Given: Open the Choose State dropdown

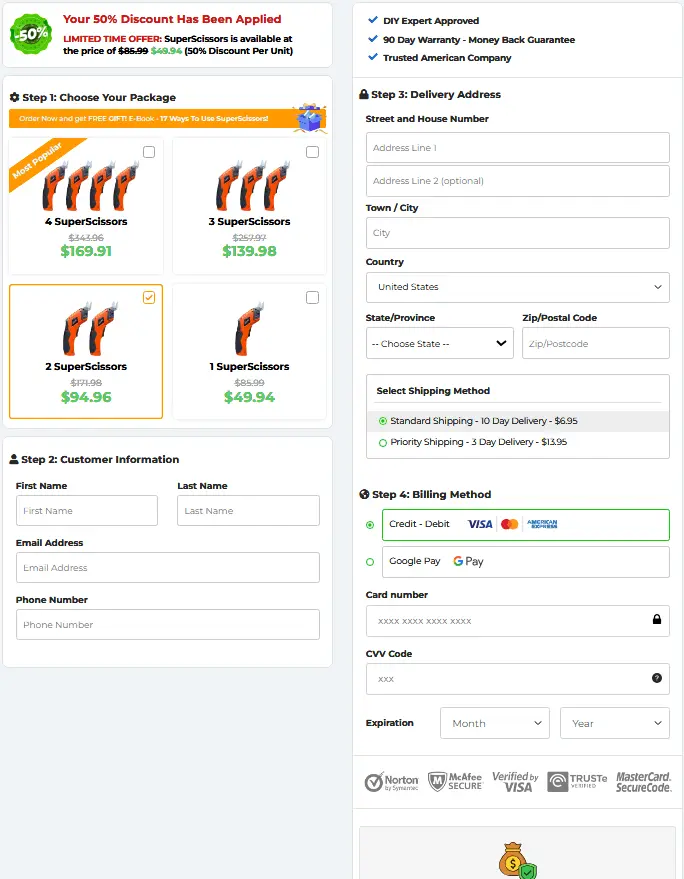Looking at the screenshot, I should click(x=440, y=343).
